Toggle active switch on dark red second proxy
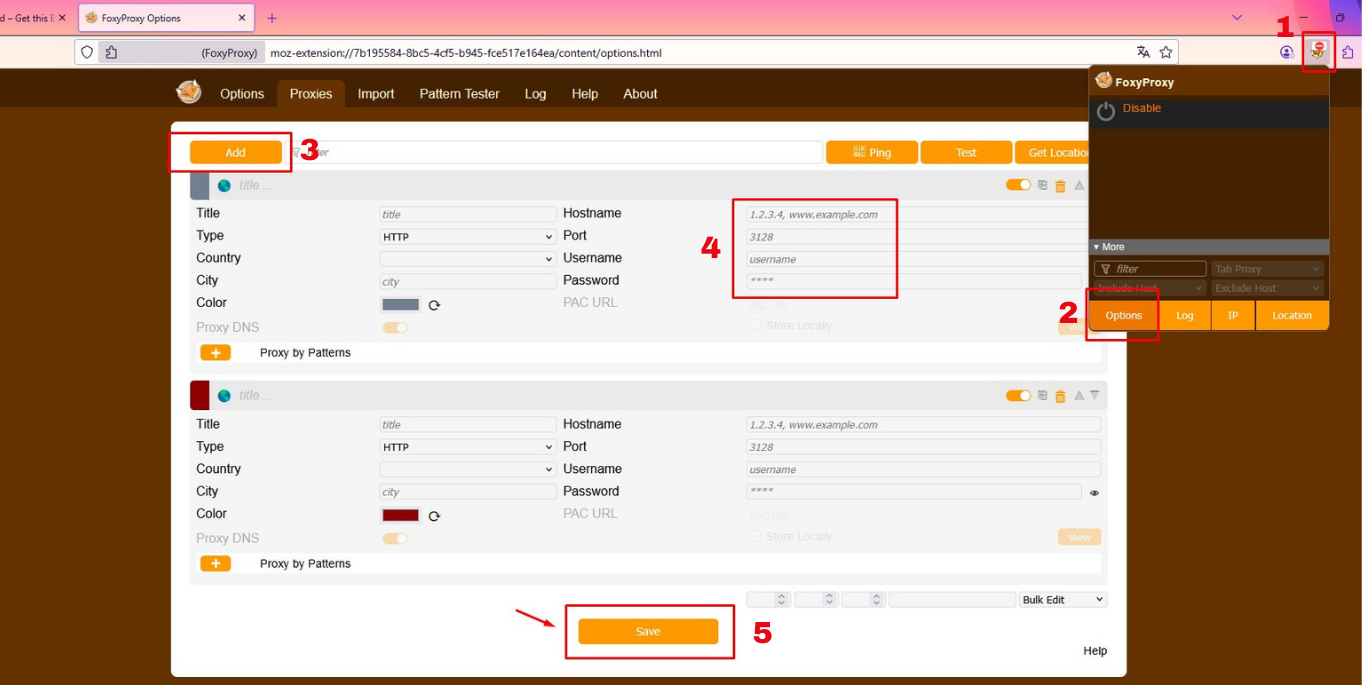 point(1018,396)
